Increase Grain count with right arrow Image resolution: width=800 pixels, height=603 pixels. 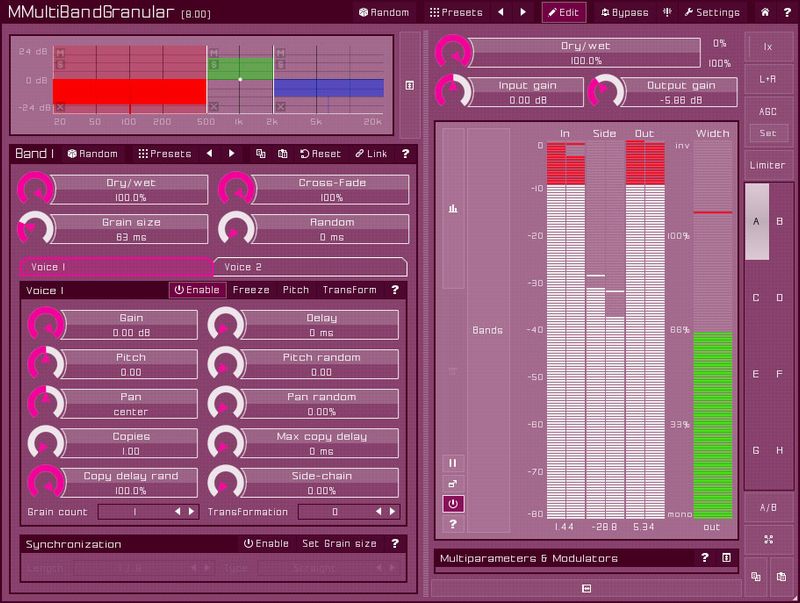191,511
